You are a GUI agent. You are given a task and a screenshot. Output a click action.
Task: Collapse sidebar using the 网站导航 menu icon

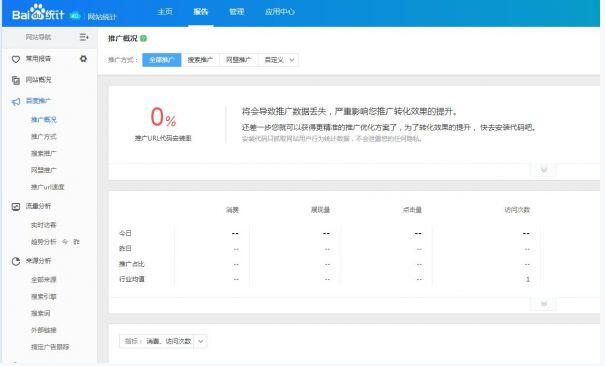[84, 37]
